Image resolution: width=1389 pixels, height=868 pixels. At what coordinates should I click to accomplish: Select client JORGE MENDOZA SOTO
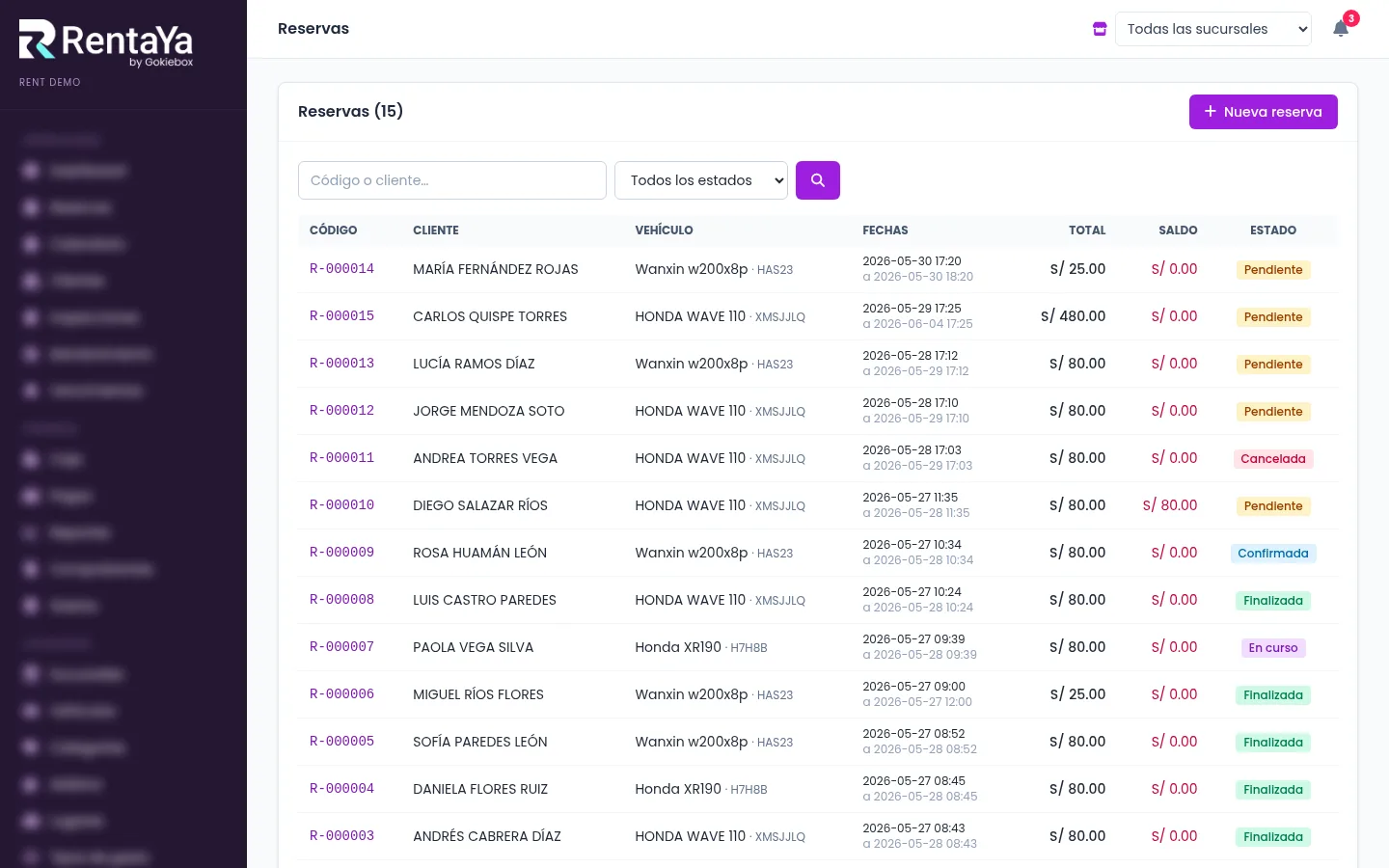click(x=489, y=411)
